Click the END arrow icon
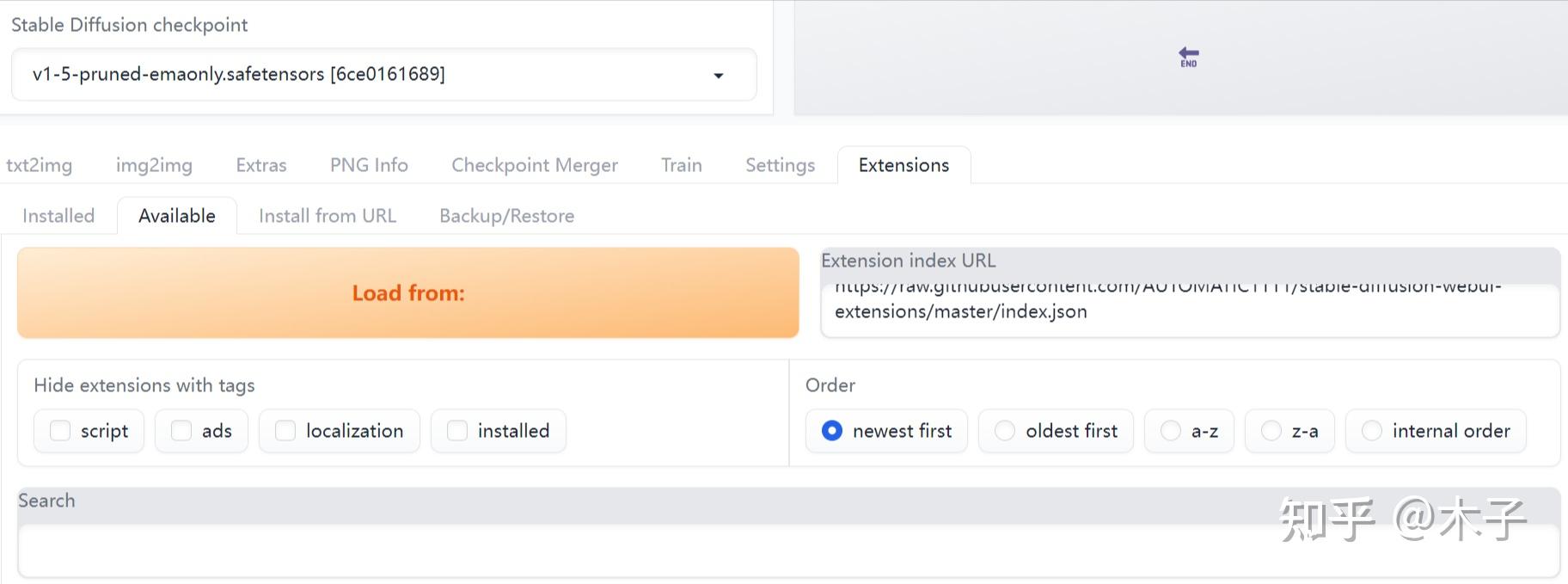1568x584 pixels. pyautogui.click(x=1189, y=57)
